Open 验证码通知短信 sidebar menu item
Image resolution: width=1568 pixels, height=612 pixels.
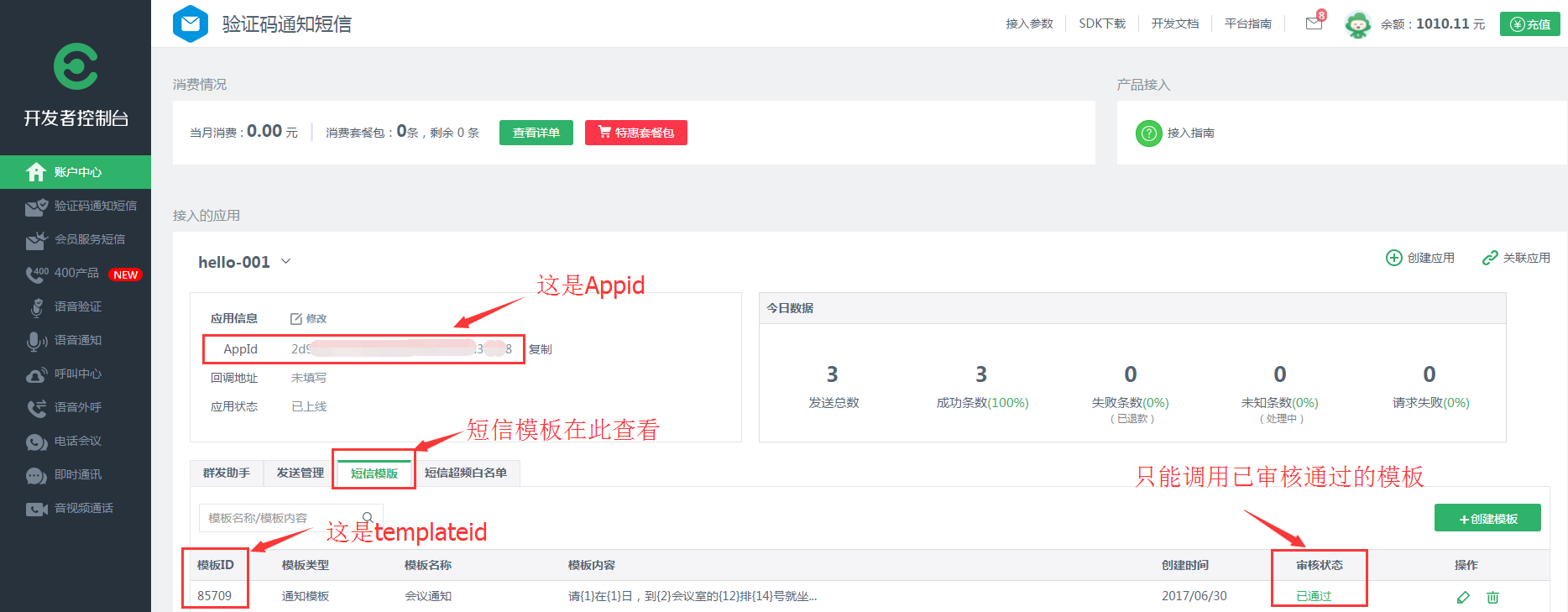point(76,206)
